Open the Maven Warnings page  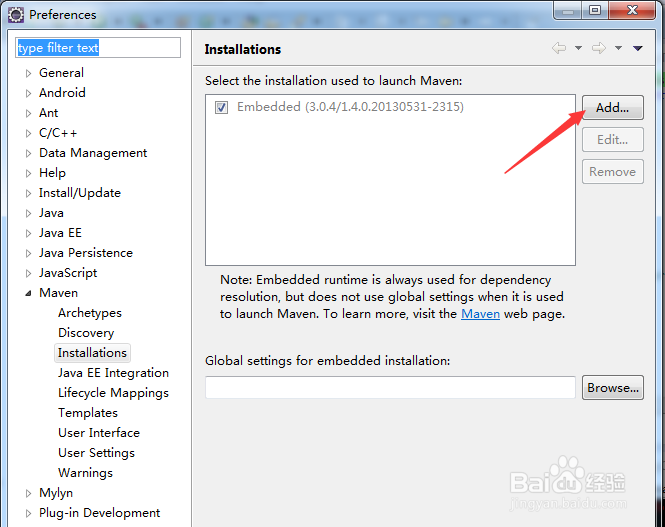pos(86,473)
